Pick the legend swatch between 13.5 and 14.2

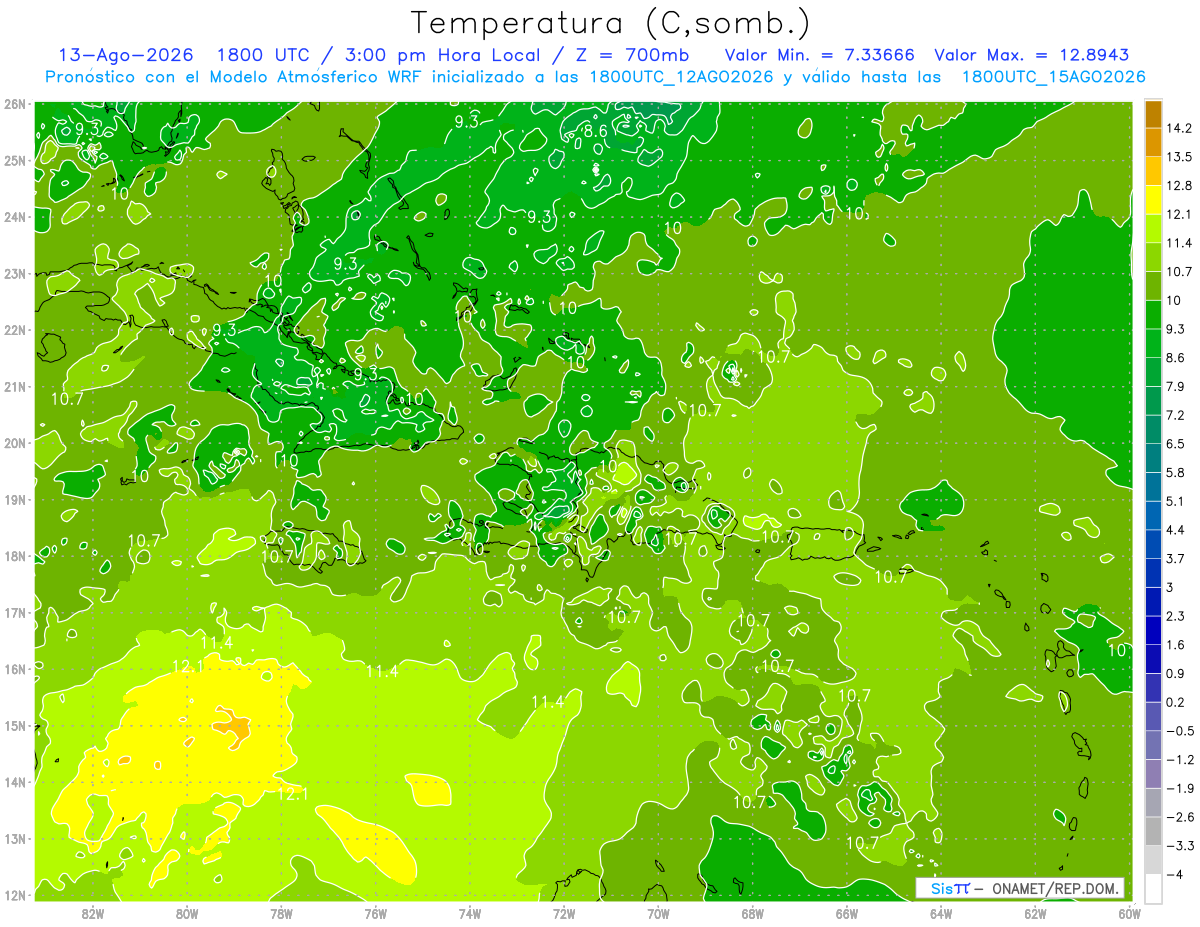click(1153, 143)
